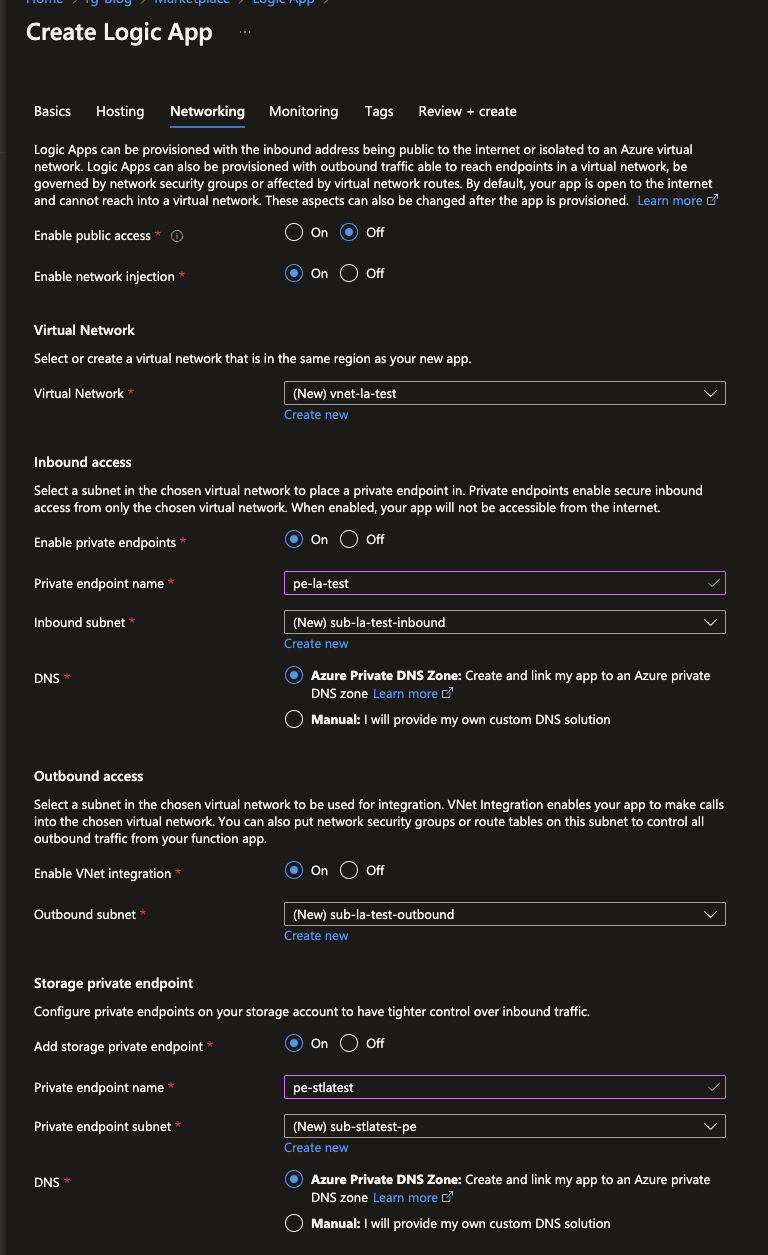This screenshot has width=768, height=1255.
Task: Set Add storage private endpoint to Off
Action: [349, 1043]
